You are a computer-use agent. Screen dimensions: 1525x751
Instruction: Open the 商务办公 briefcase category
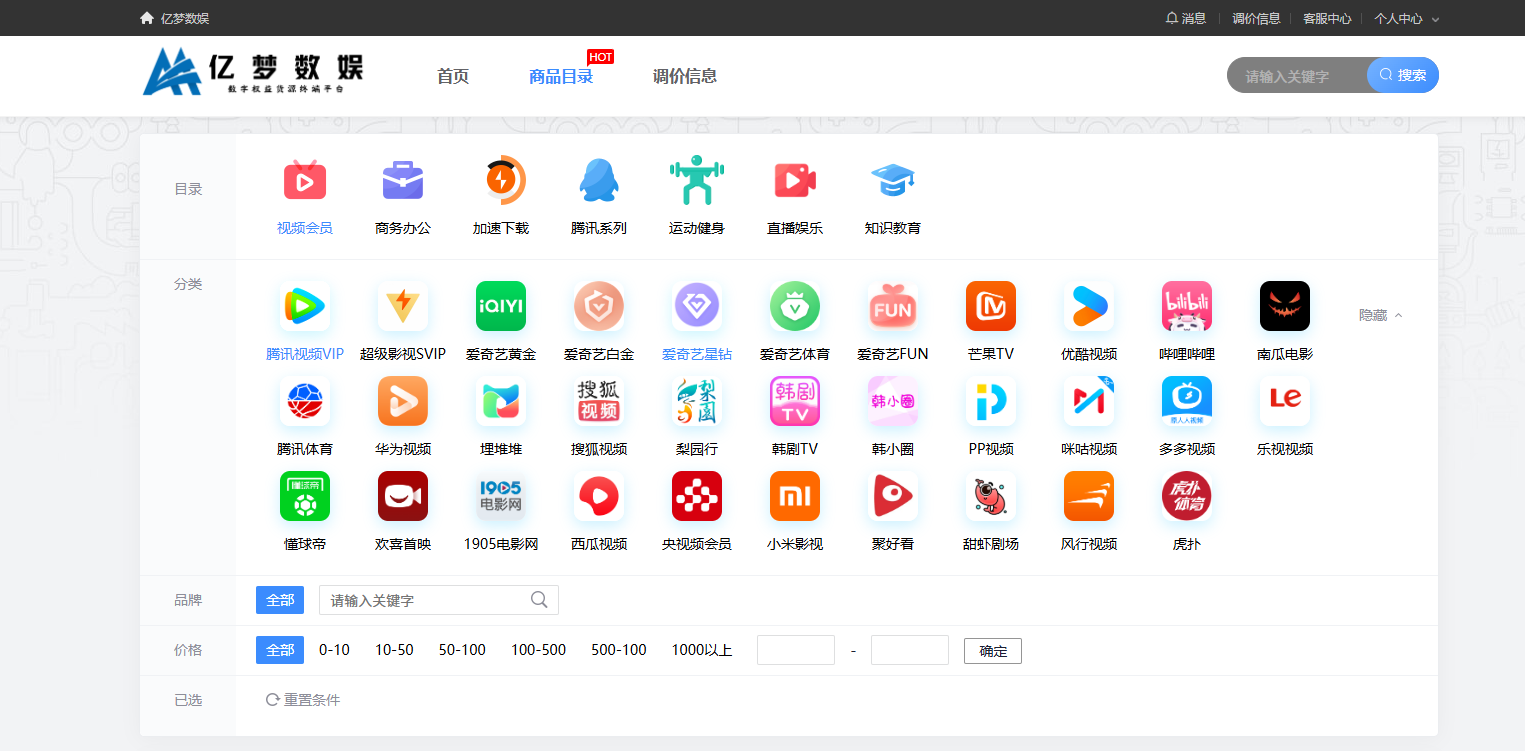click(x=403, y=181)
